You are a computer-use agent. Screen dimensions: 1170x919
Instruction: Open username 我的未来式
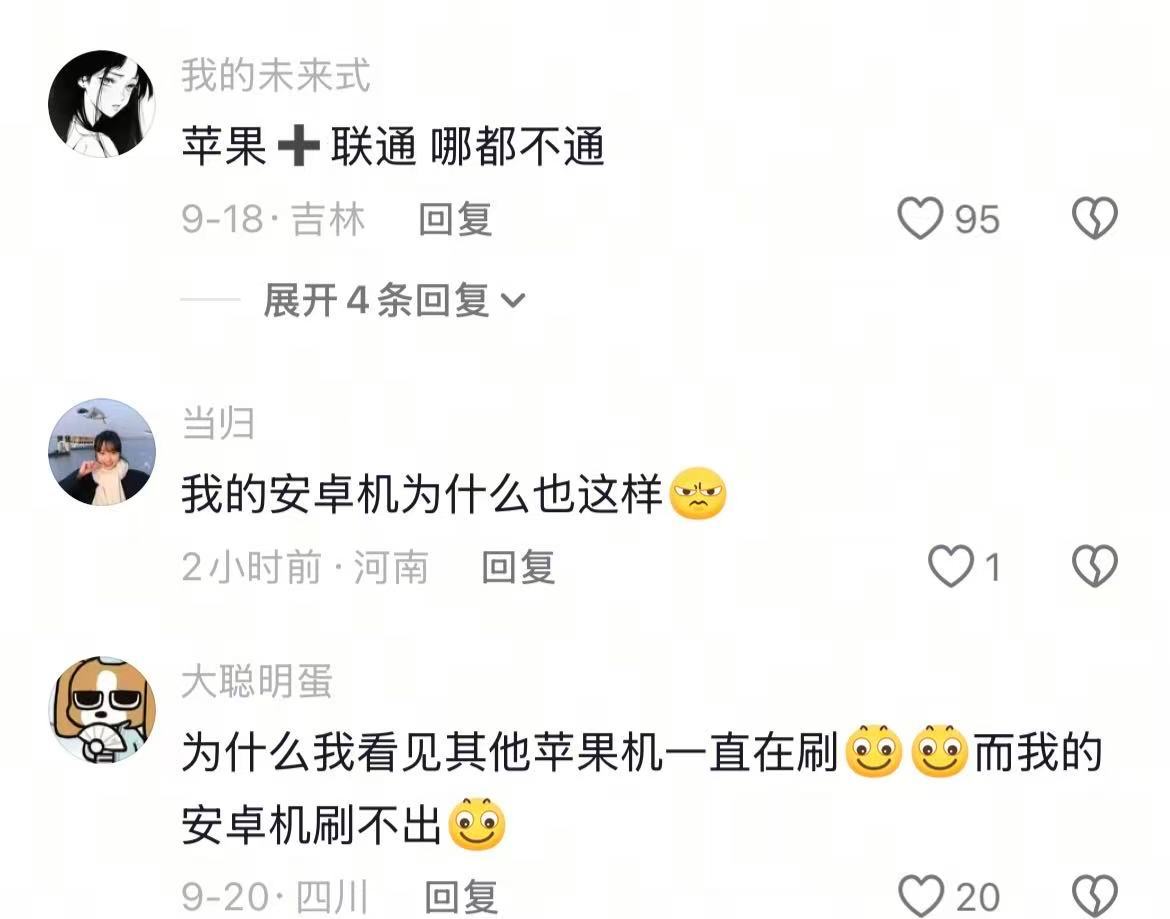point(275,75)
